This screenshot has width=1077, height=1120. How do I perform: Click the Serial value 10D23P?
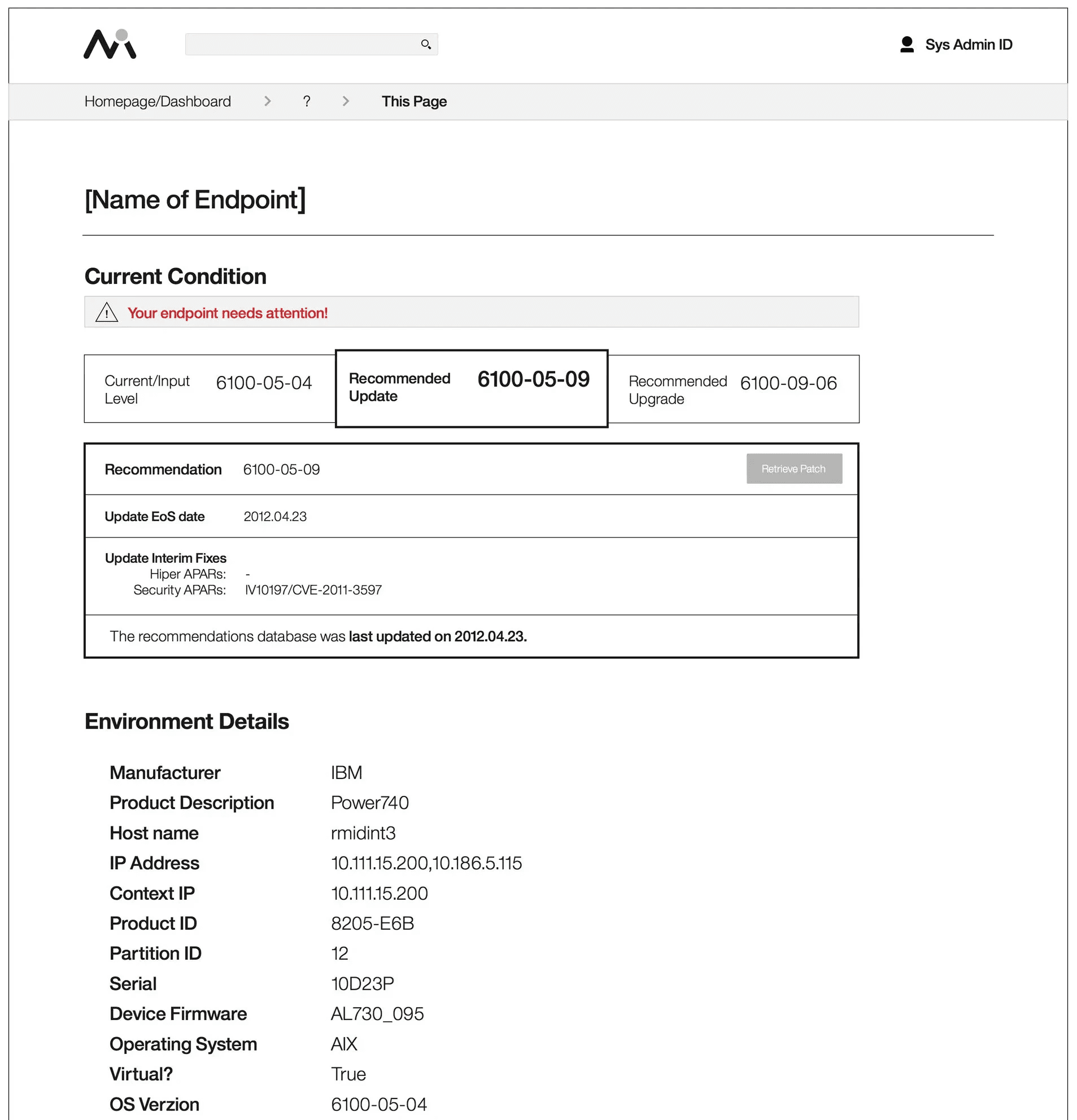click(363, 984)
